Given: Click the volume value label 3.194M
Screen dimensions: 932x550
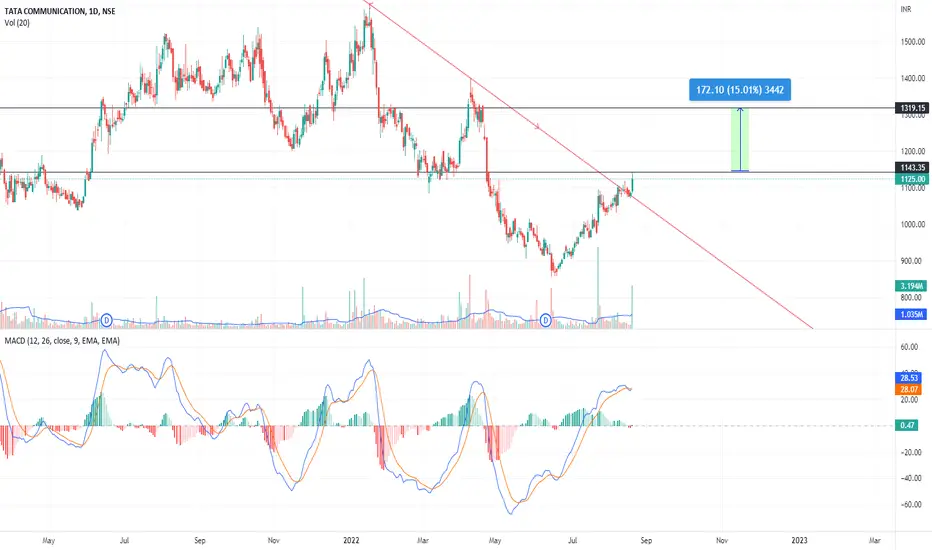Looking at the screenshot, I should pos(911,286).
